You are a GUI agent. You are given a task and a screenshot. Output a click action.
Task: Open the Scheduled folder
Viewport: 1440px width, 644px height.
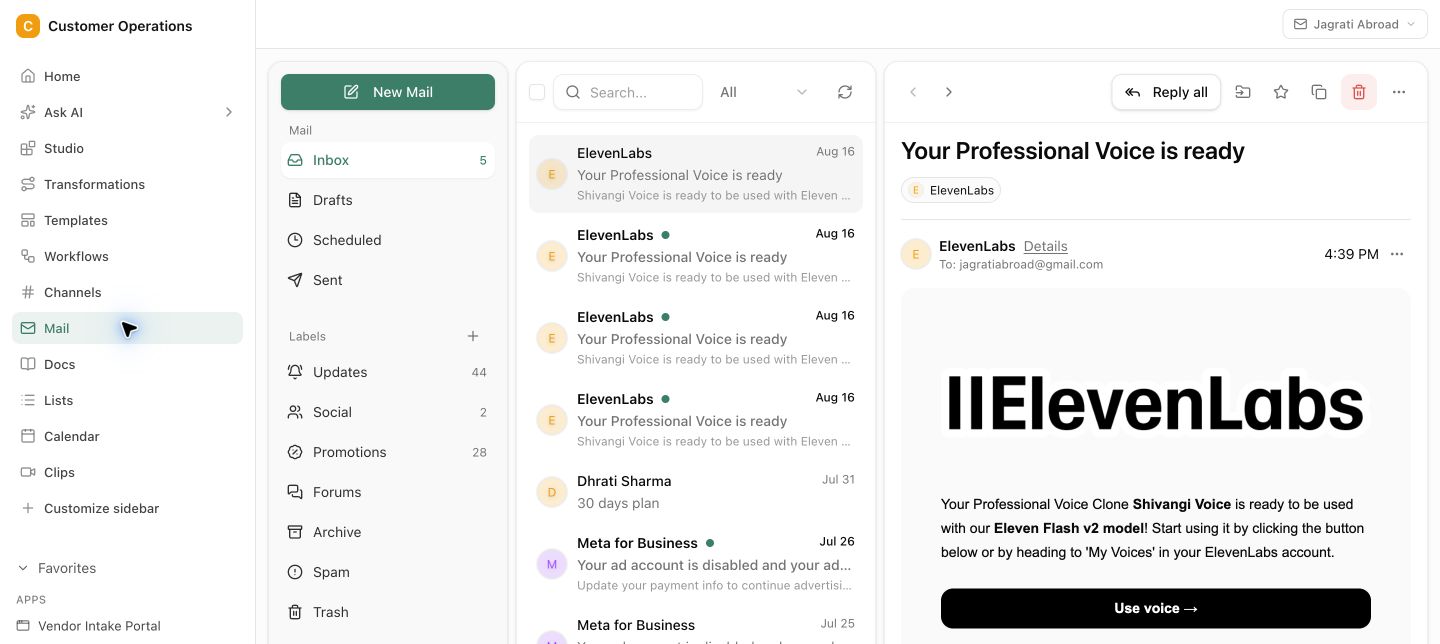388,240
